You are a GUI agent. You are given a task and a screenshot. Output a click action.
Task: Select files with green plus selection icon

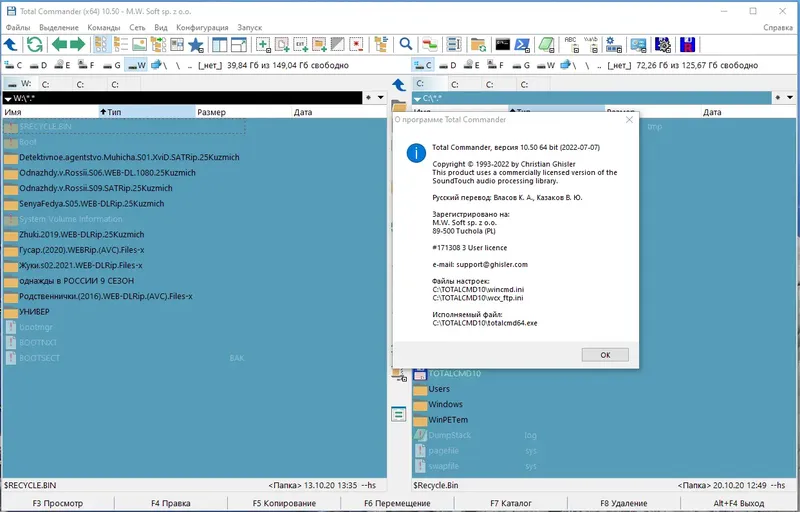pyautogui.click(x=263, y=45)
